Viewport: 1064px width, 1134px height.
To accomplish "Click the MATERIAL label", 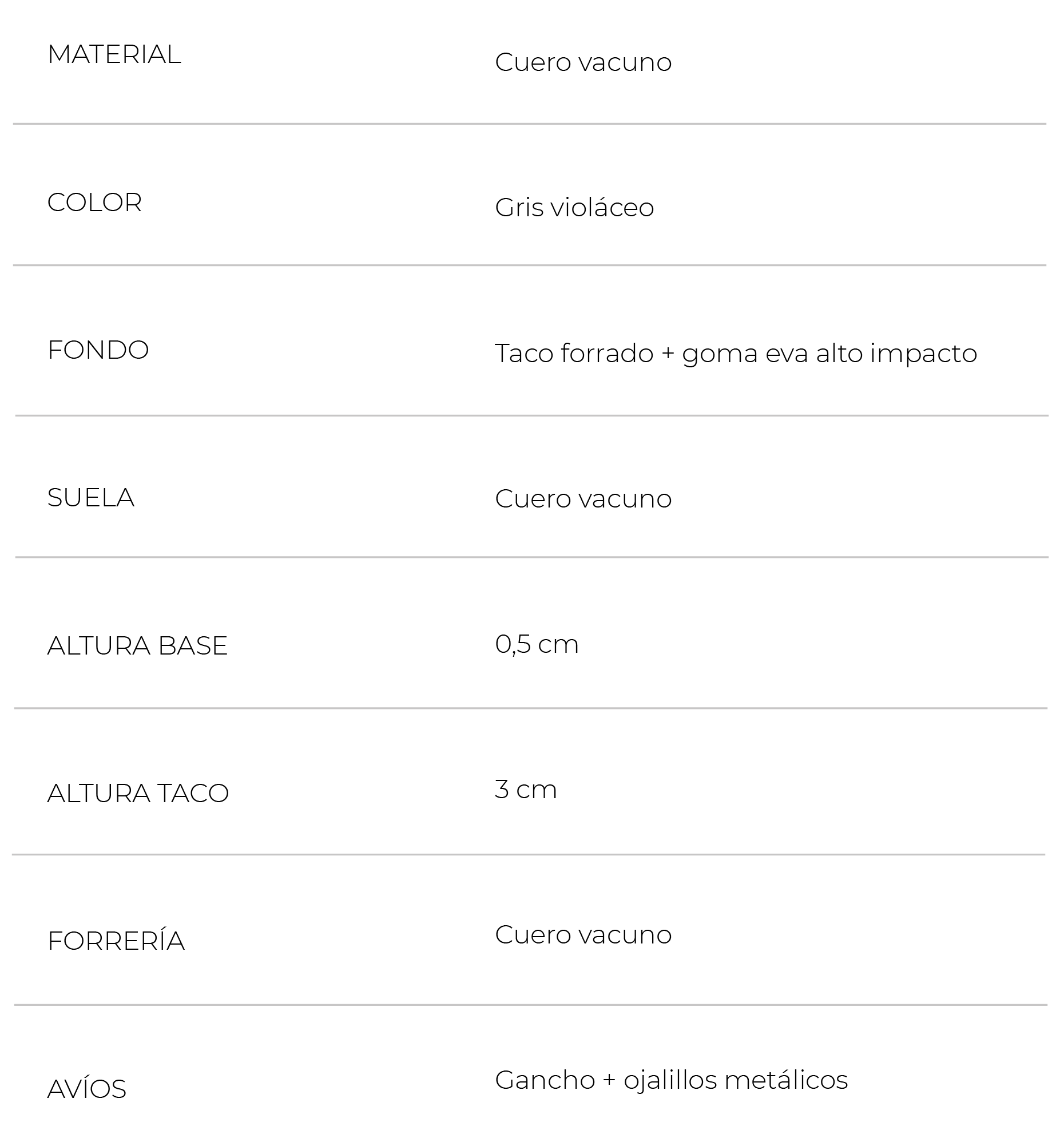I will click(x=114, y=54).
